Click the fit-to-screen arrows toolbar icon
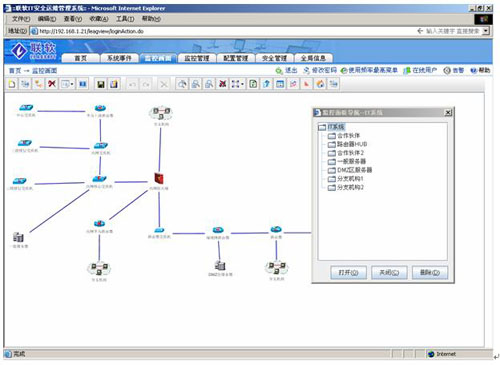The height and width of the screenshot is (365, 500). click(x=235, y=84)
